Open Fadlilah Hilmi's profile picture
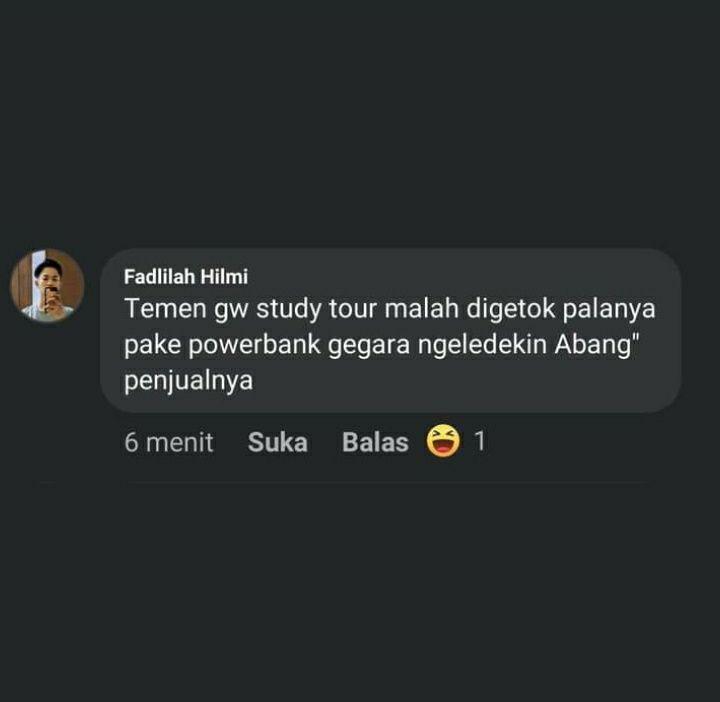This screenshot has width=720, height=702. (x=47, y=286)
